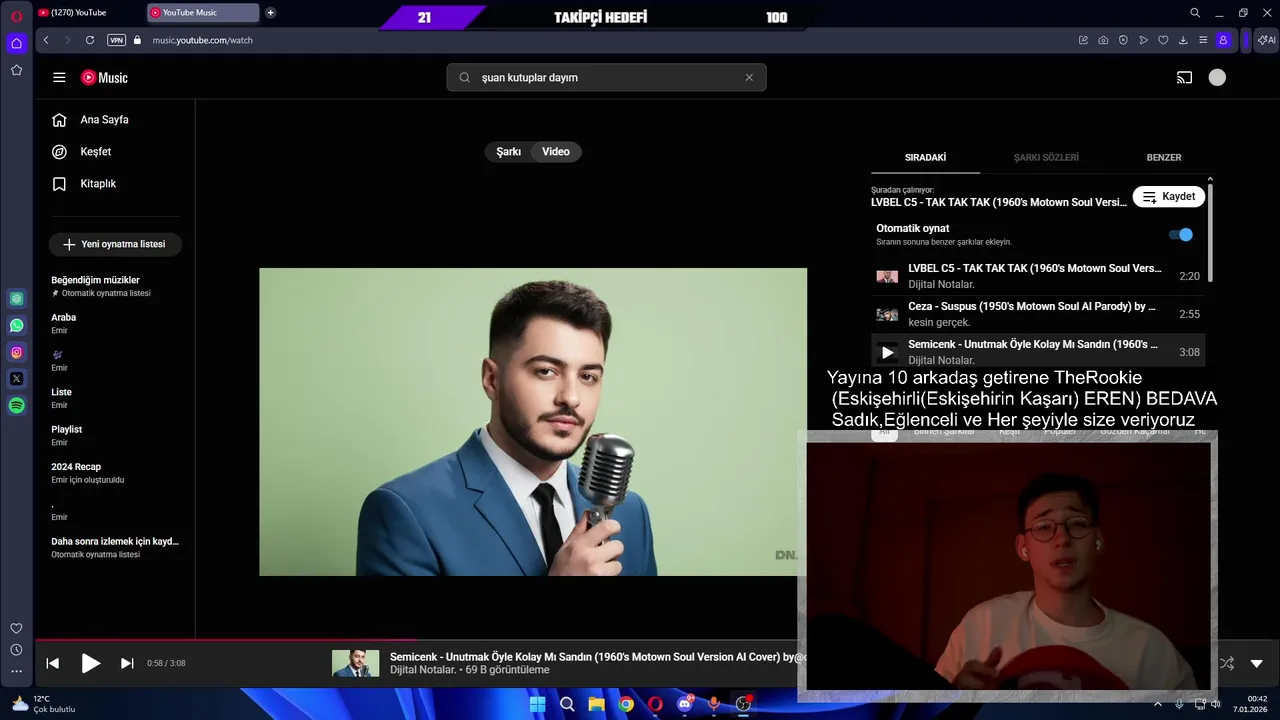Click the VPN badge in address bar
Viewport: 1280px width, 720px height.
(116, 40)
